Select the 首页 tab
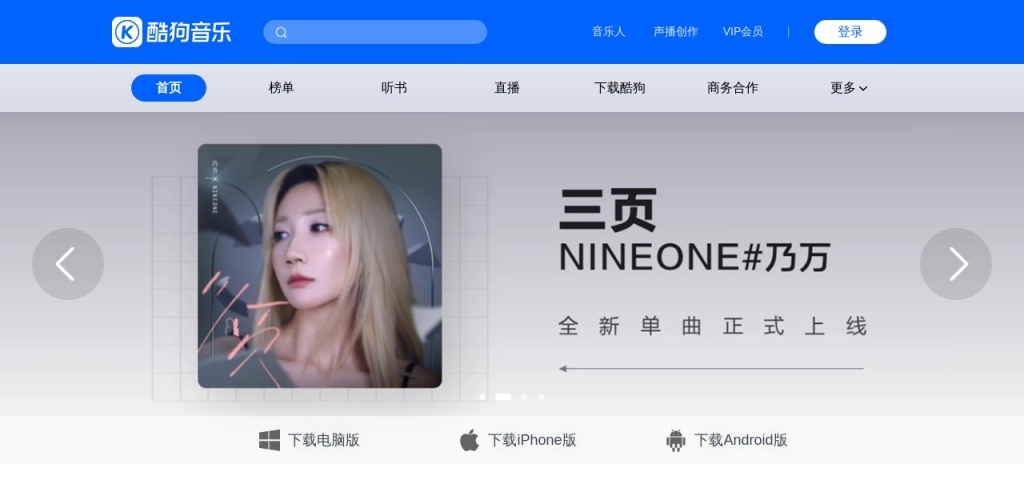This screenshot has height=500, width=1024. coord(168,88)
